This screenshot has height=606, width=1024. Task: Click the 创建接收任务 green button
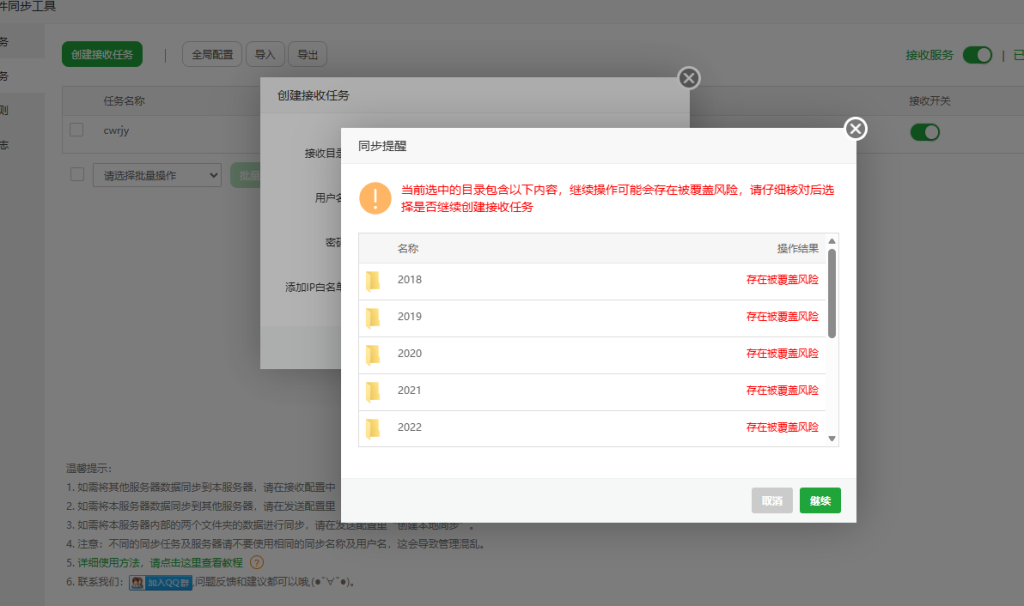click(103, 55)
